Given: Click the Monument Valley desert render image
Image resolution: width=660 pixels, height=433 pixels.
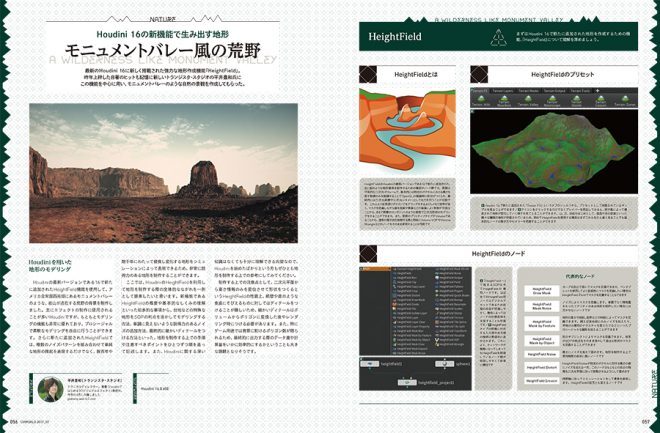Looking at the screenshot, I should coord(163,173).
